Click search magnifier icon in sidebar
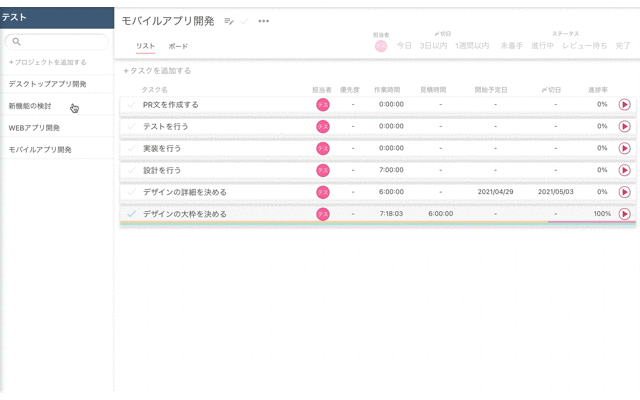Screen dimensions: 640x400 pos(17,42)
